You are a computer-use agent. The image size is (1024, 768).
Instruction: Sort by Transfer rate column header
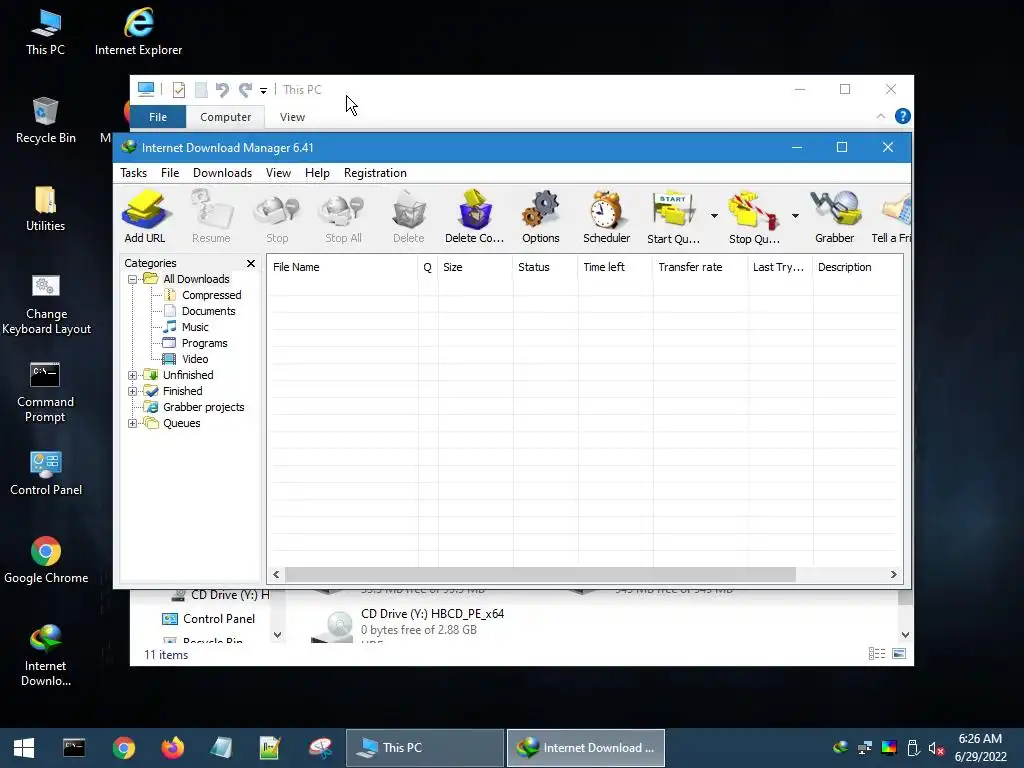coord(700,267)
